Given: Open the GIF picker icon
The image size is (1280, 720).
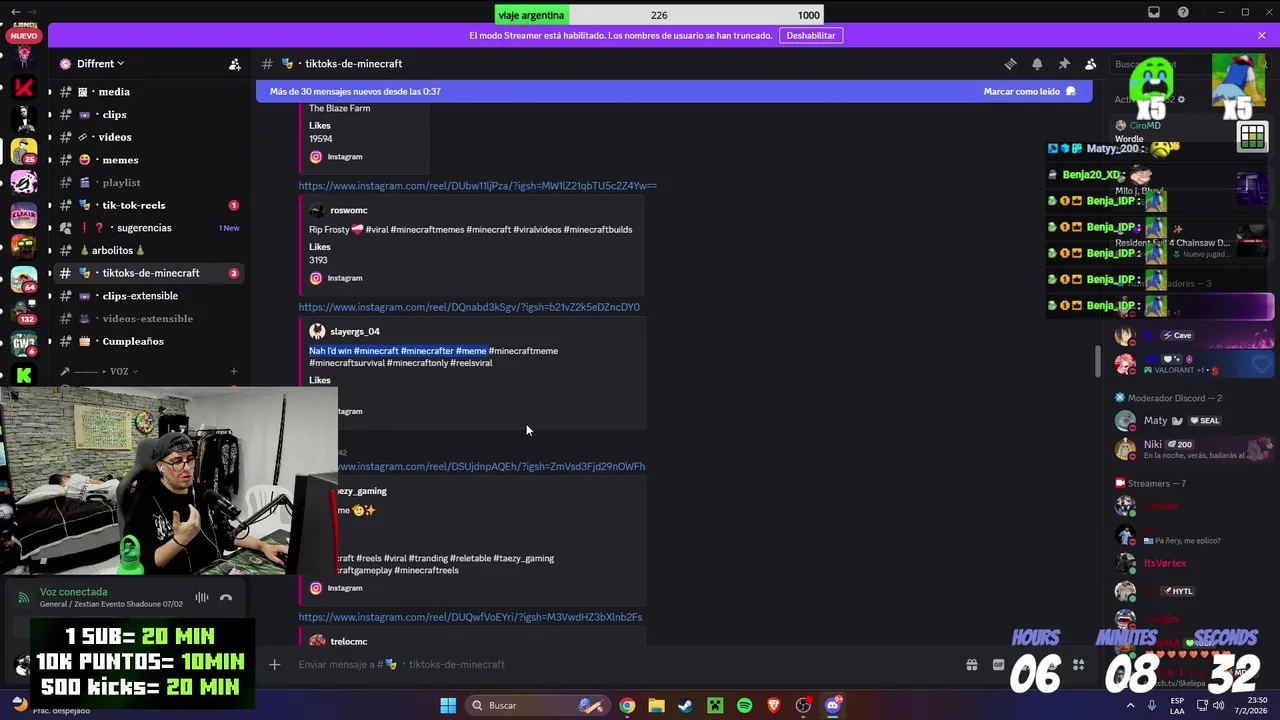Looking at the screenshot, I should [x=998, y=665].
